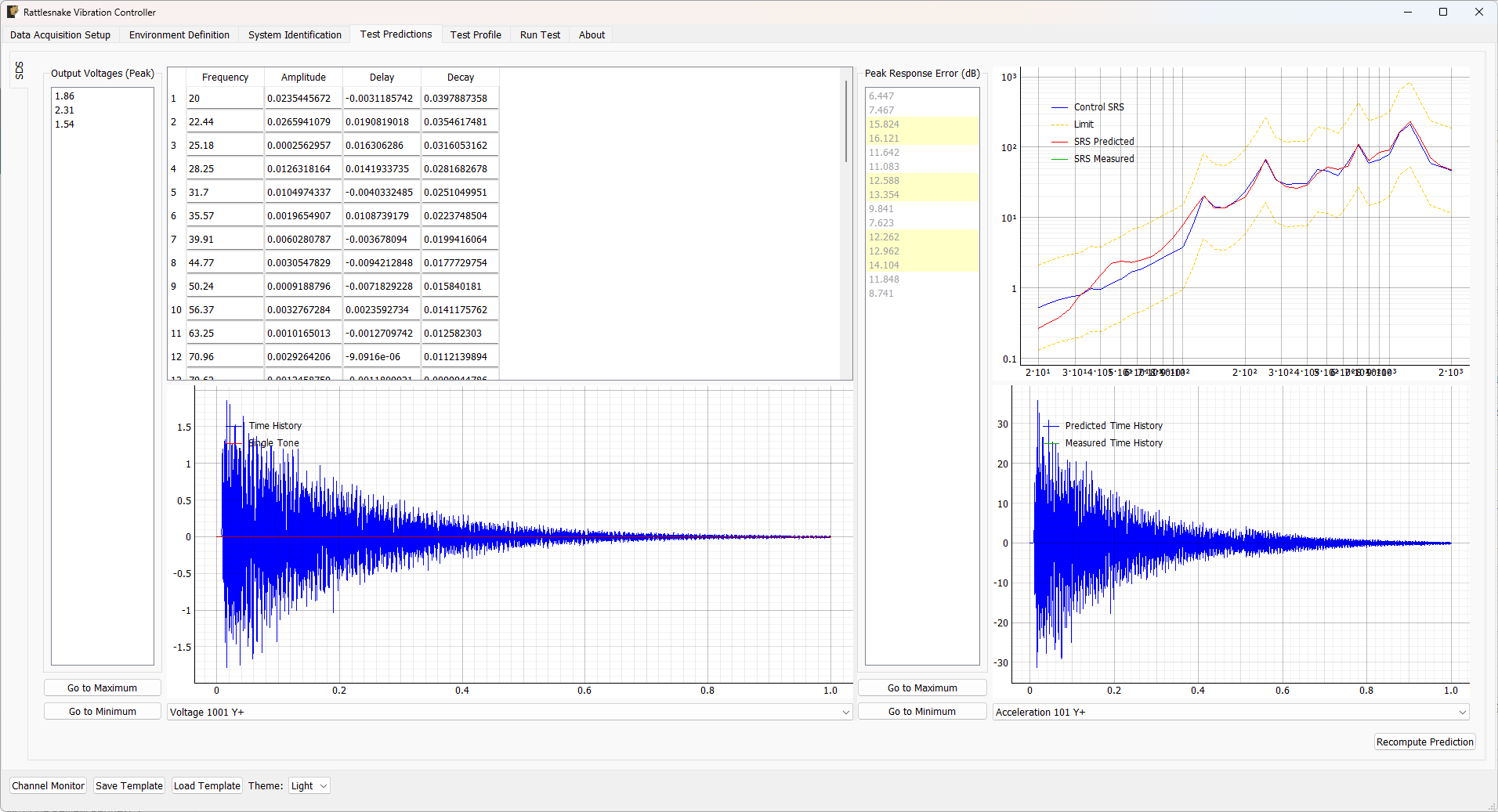Click SRS Measured legend entry
This screenshot has width=1498, height=812.
pyautogui.click(x=1093, y=158)
